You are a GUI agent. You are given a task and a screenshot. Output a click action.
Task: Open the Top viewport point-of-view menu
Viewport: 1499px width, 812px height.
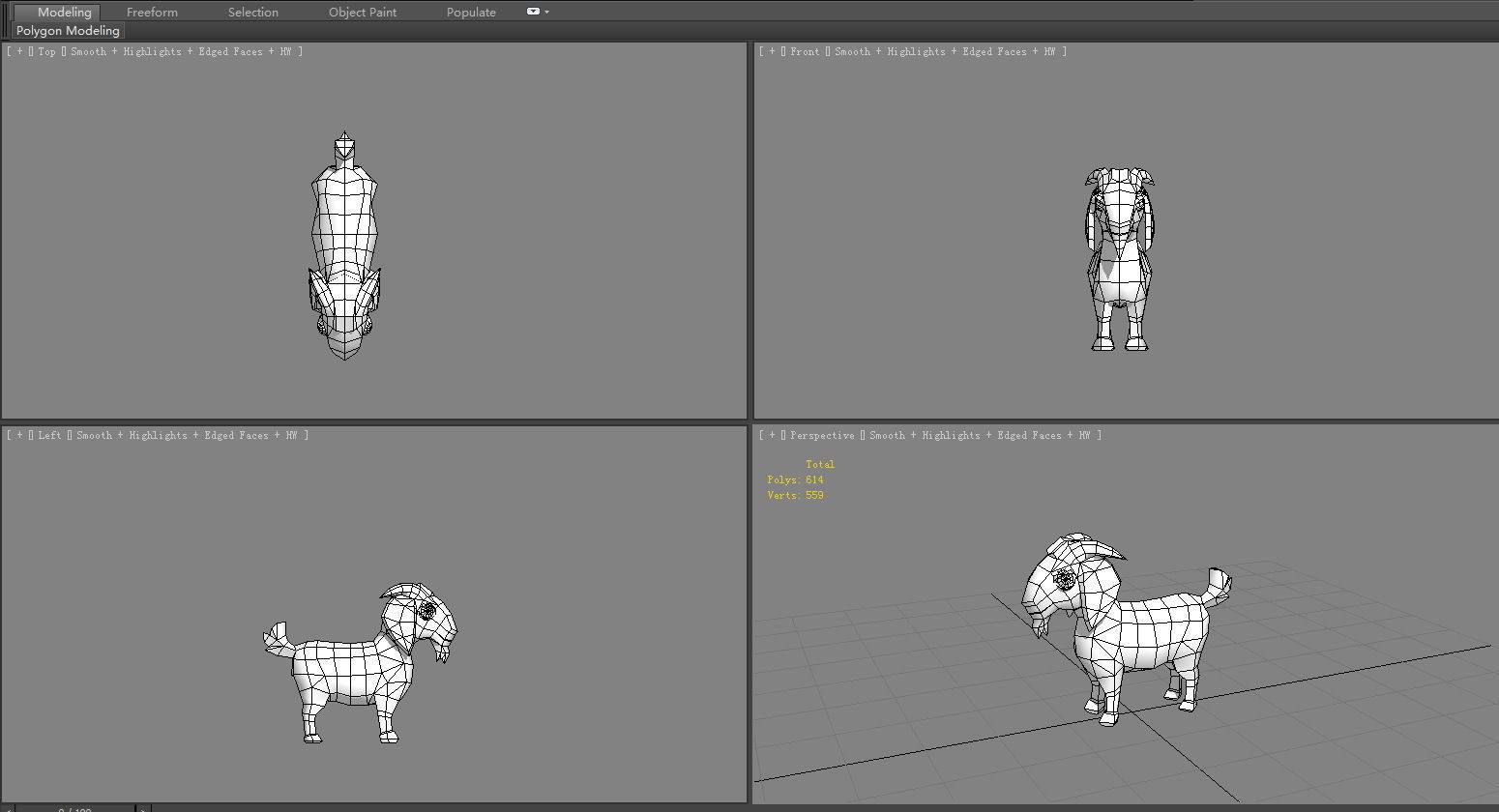[x=47, y=51]
